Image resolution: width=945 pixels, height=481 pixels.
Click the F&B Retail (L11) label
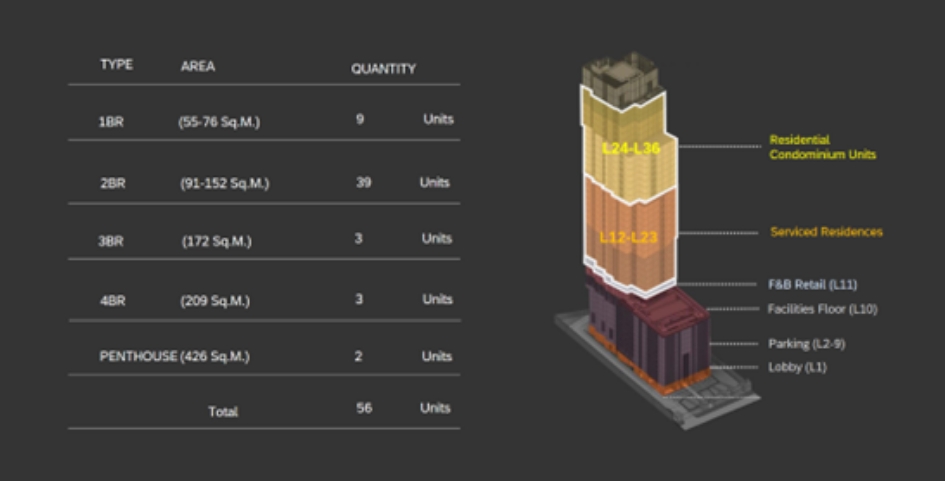(x=812, y=285)
